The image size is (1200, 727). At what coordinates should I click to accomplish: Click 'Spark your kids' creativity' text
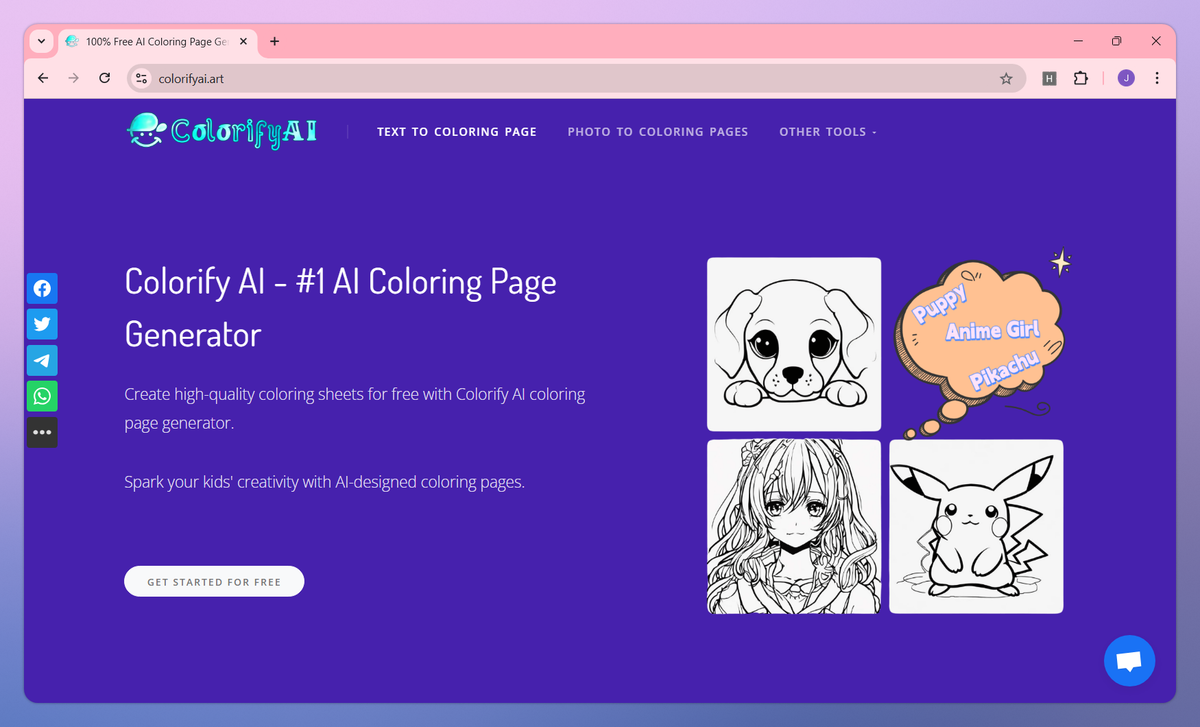tap(324, 482)
